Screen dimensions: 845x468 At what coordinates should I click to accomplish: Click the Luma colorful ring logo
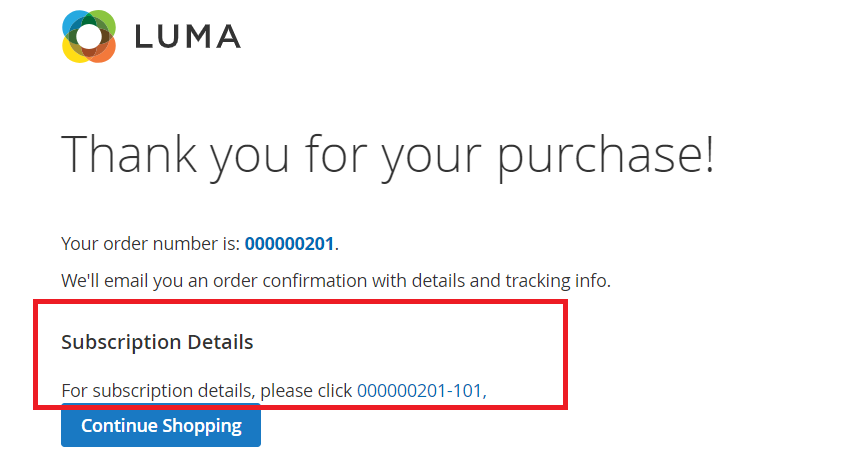(x=88, y=37)
